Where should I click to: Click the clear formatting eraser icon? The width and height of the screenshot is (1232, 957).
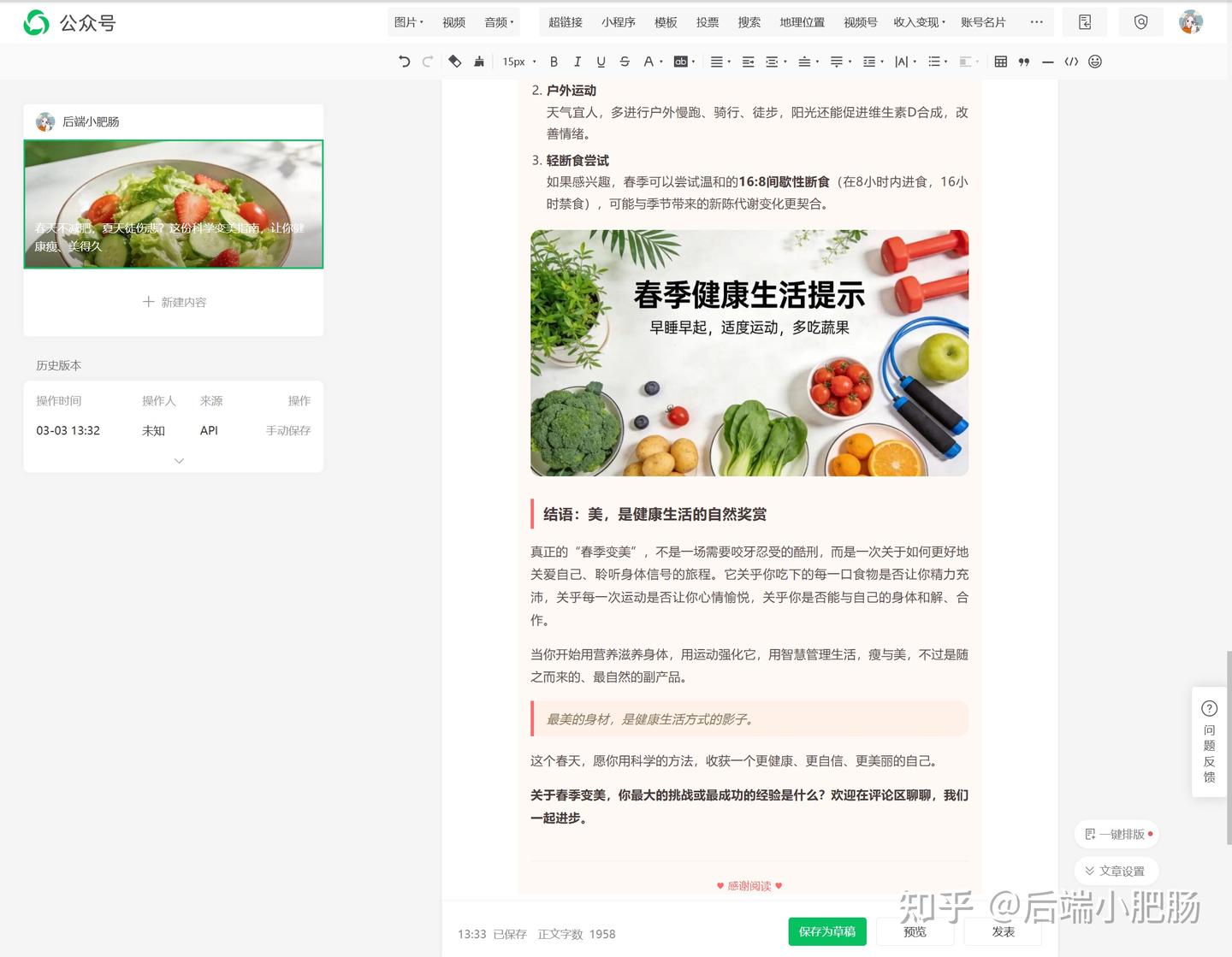pos(455,62)
